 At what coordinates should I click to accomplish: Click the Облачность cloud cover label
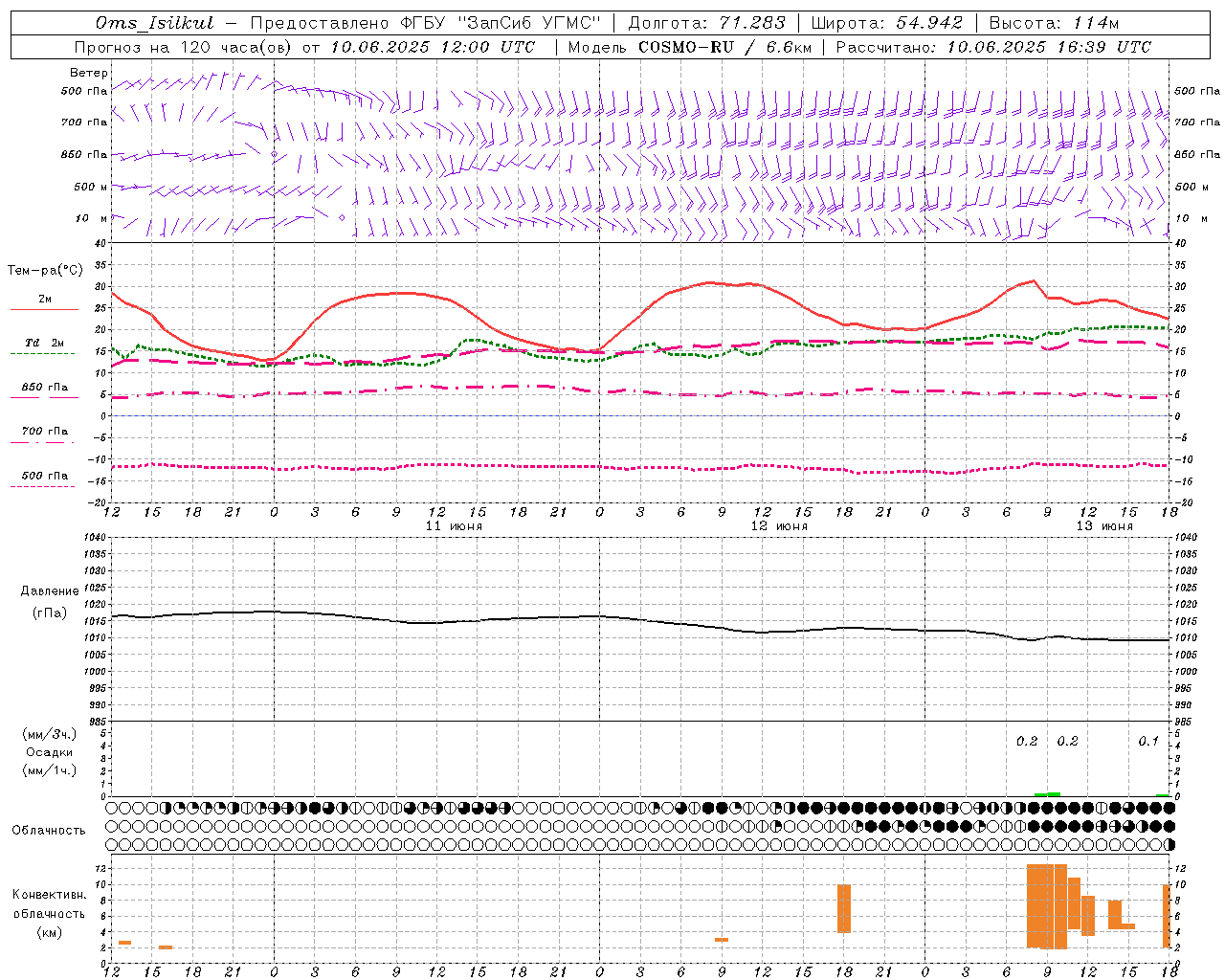tap(49, 830)
